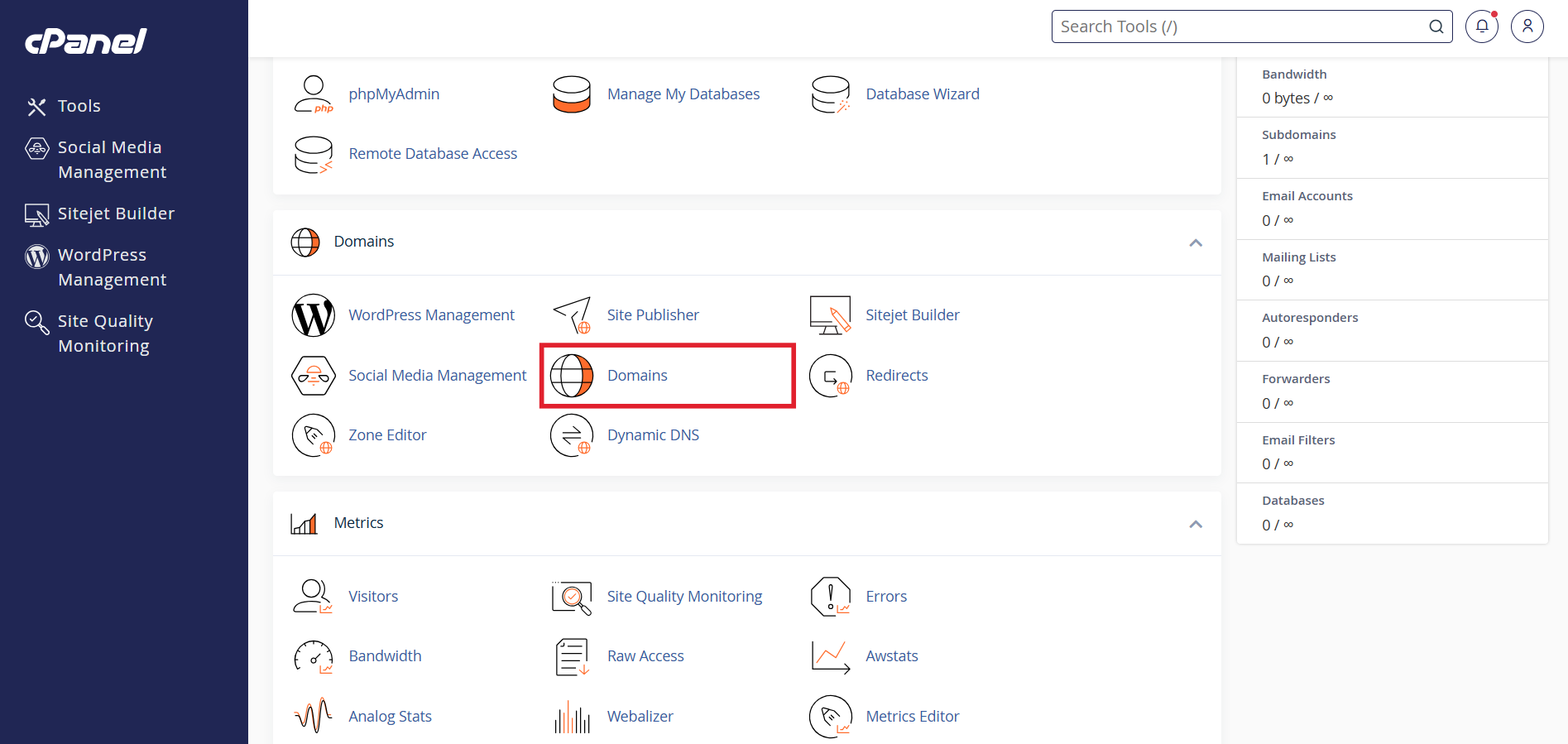Click the Dynamic DNS icon
1568x744 pixels.
(572, 435)
